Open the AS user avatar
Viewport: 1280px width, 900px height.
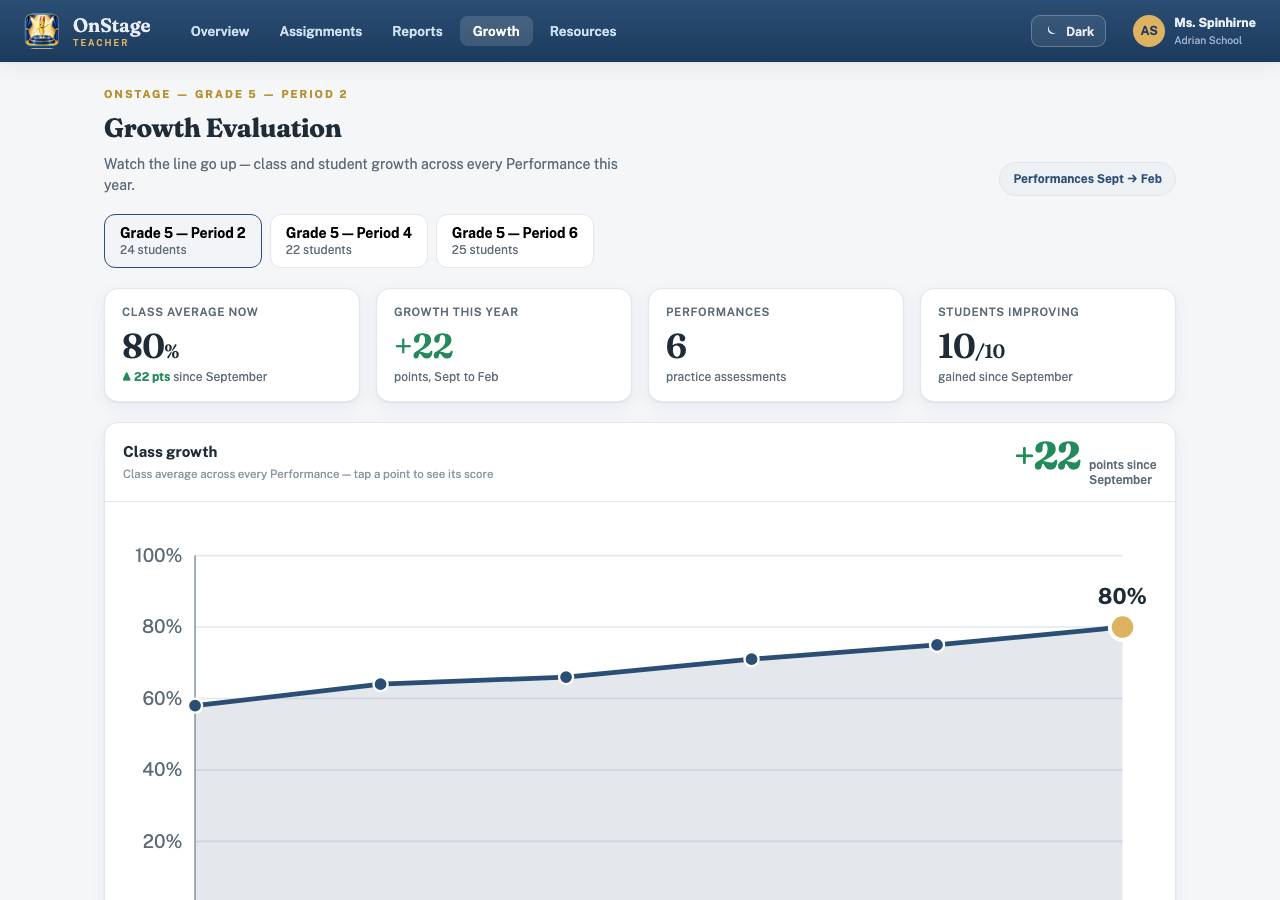(x=1149, y=31)
